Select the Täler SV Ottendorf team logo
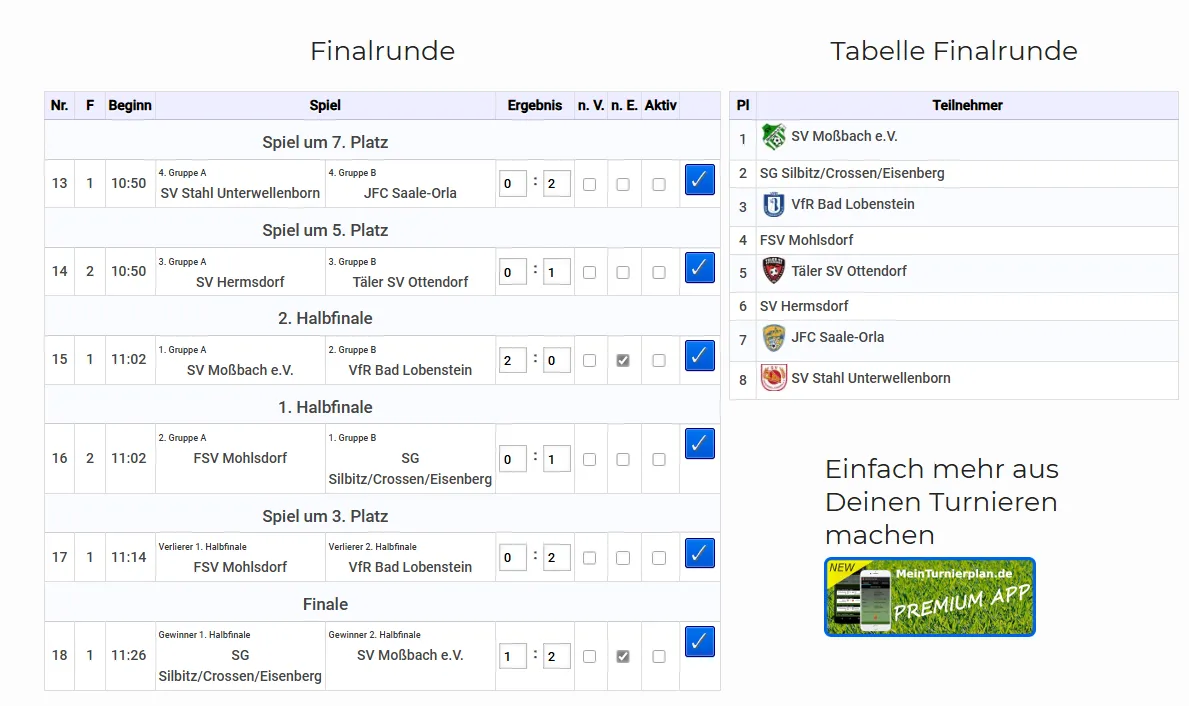Image resolution: width=1189 pixels, height=706 pixels. [x=773, y=271]
